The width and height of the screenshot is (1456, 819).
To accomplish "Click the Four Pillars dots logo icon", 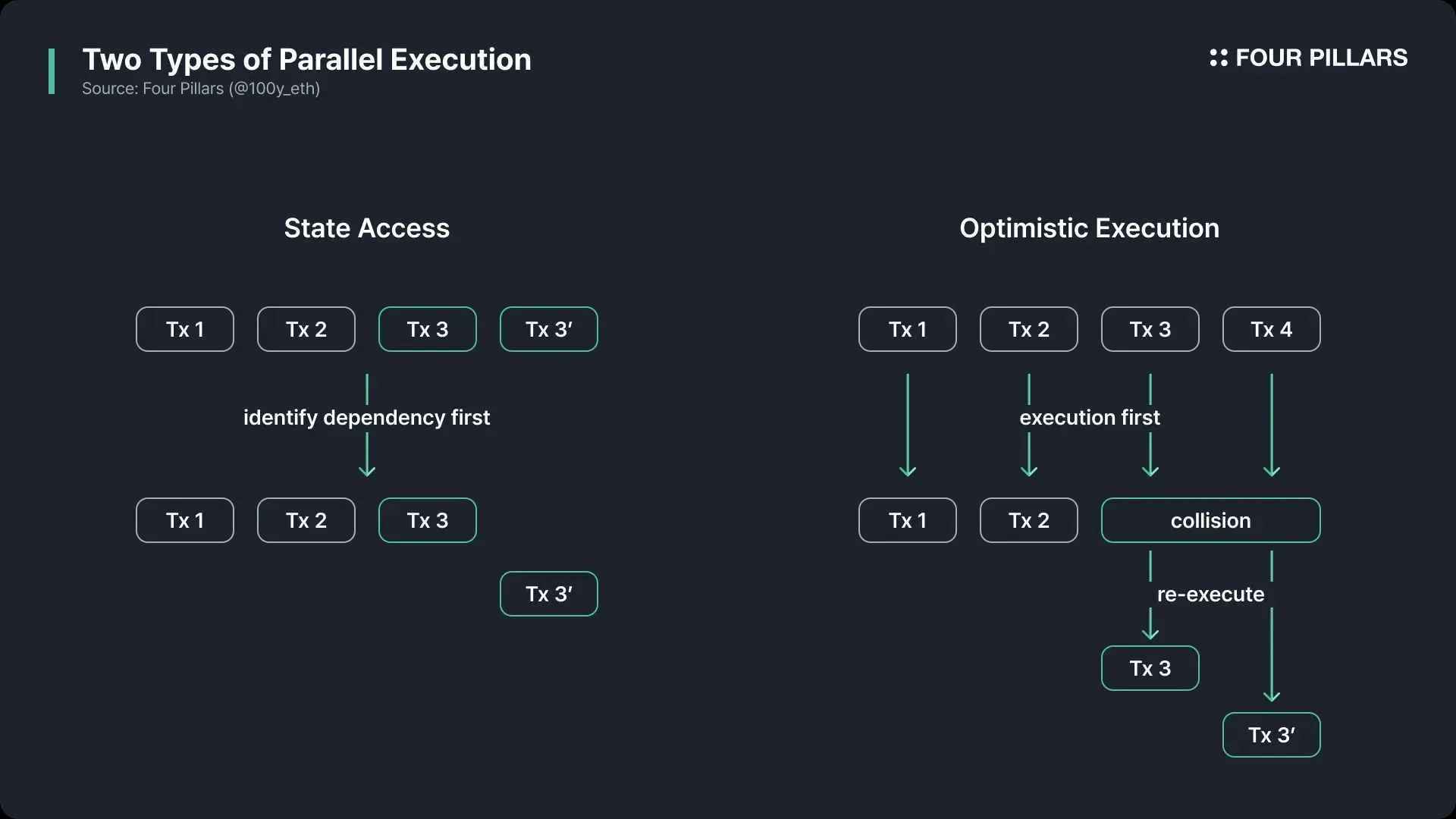I will coord(1218,58).
